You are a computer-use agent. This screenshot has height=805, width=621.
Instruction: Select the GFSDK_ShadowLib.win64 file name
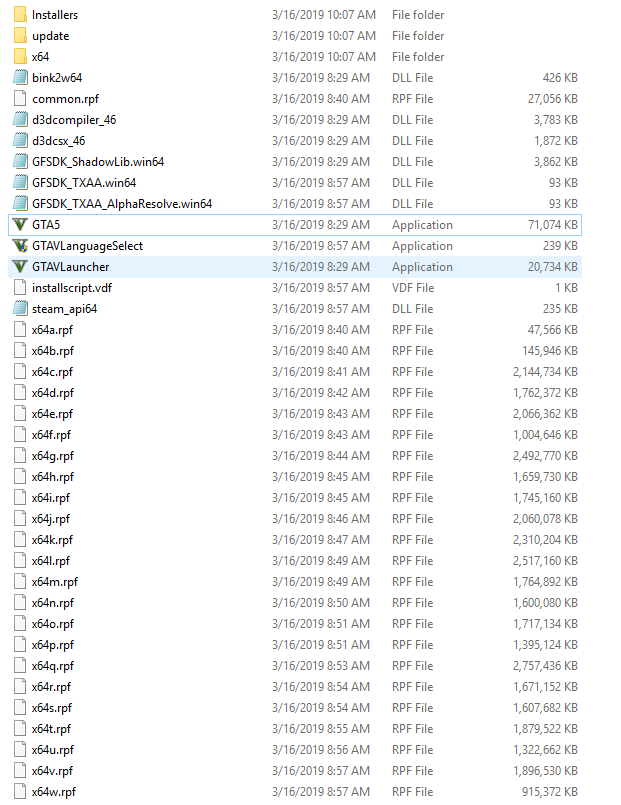tap(98, 162)
